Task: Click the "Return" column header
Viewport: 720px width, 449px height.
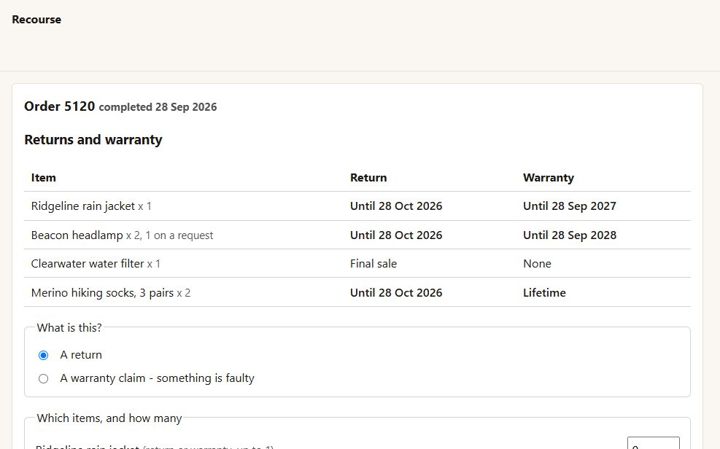Action: coord(368,178)
